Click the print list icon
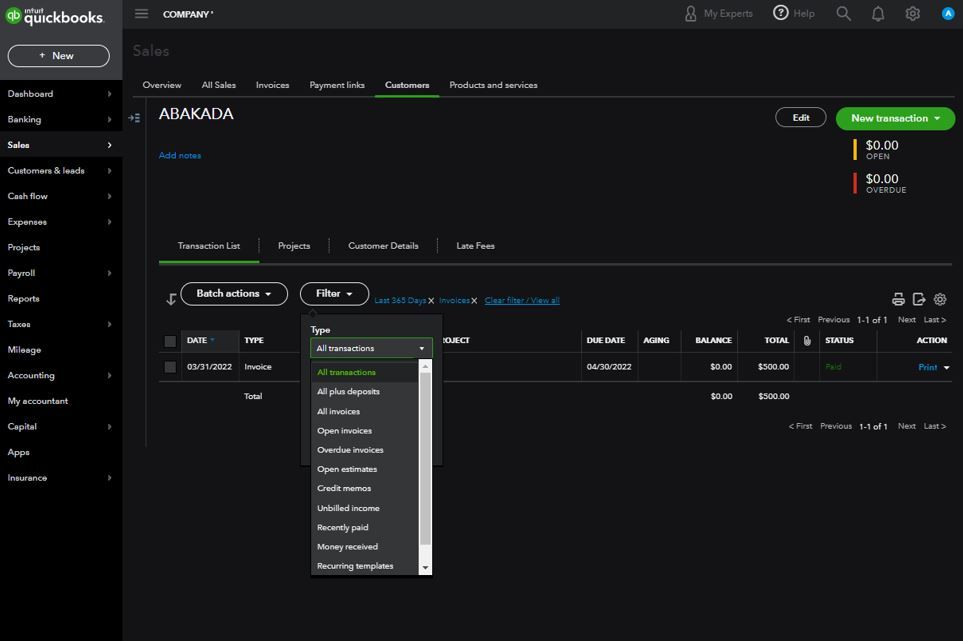Image resolution: width=963 pixels, height=641 pixels. click(898, 299)
